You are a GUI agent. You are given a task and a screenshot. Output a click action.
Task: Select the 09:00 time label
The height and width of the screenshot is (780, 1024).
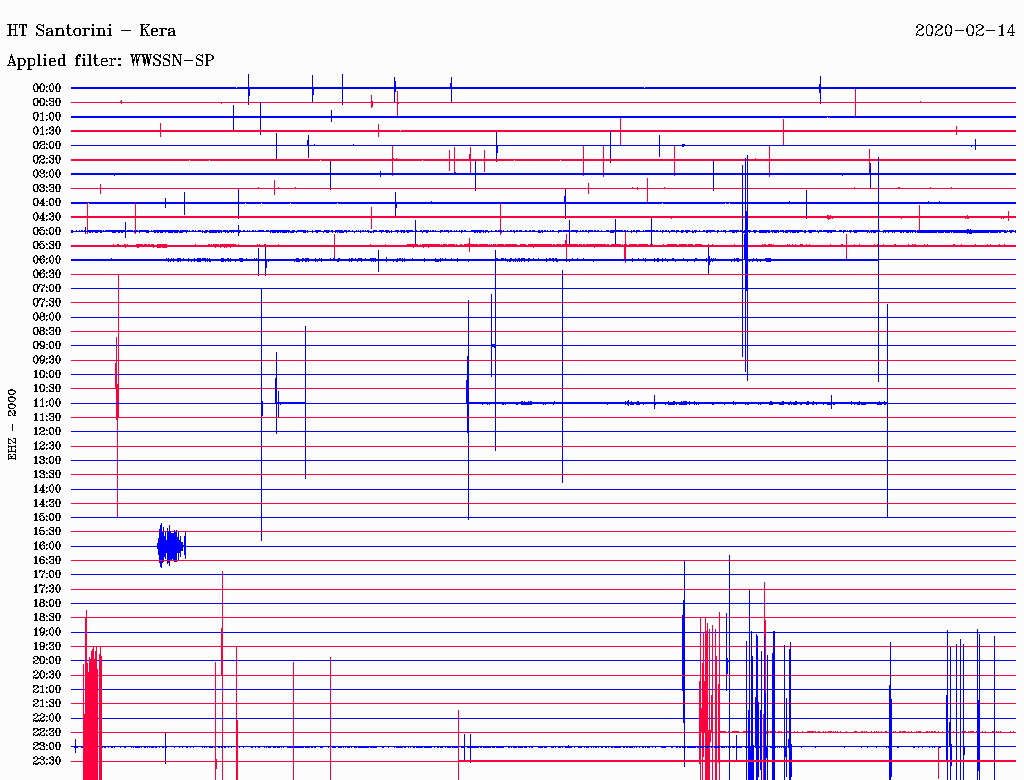tap(47, 346)
